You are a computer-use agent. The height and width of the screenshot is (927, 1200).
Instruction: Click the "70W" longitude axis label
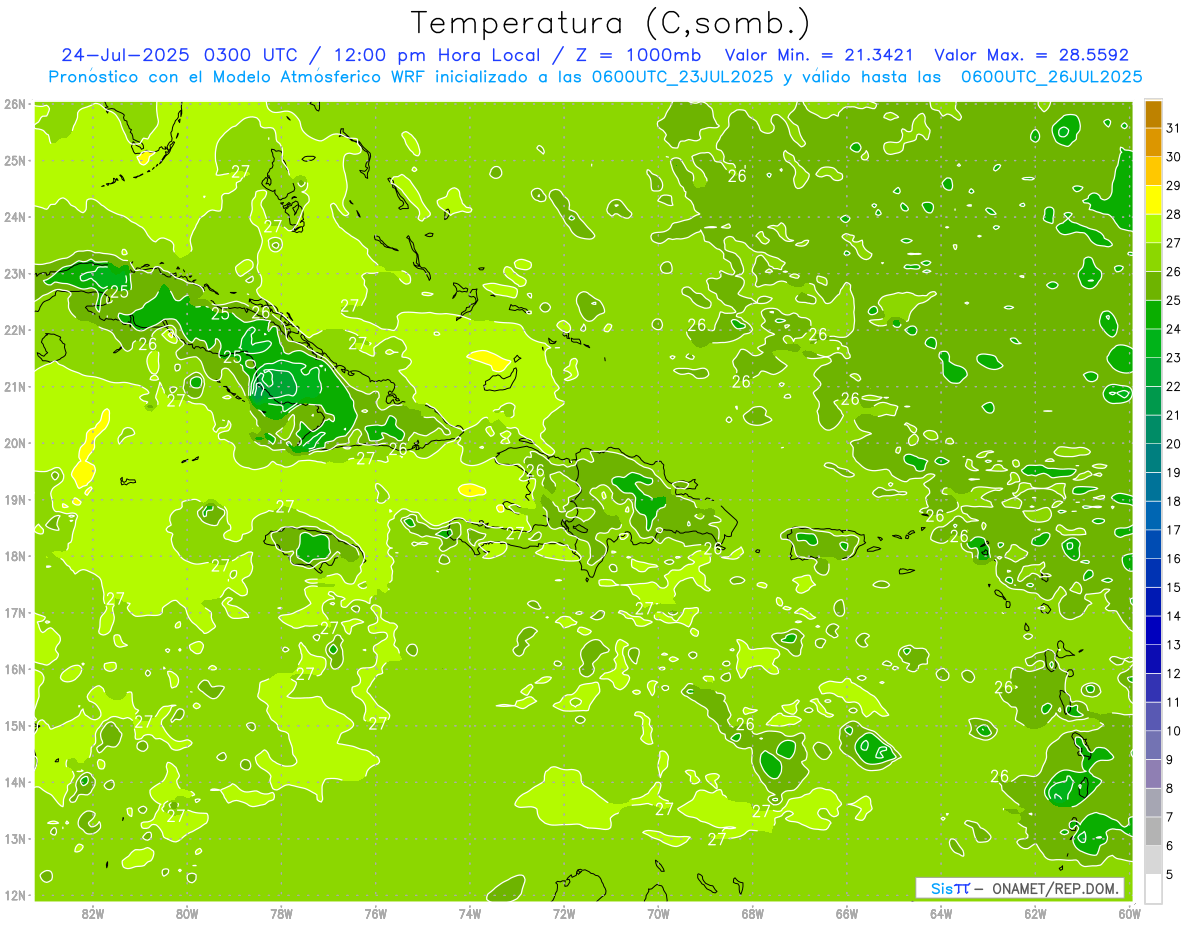[658, 913]
